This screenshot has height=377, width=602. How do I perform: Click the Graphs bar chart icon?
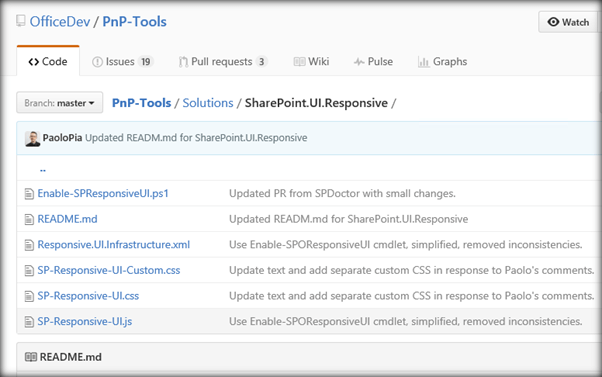[423, 62]
